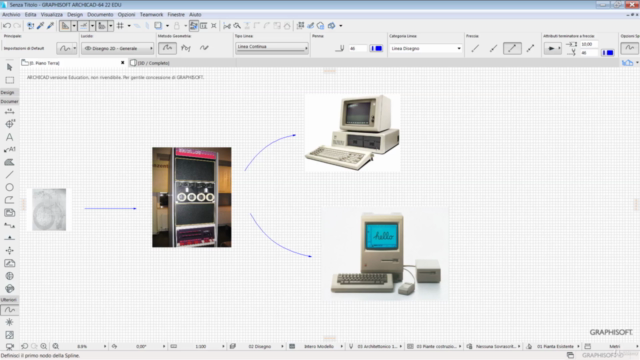This screenshot has height=360, width=640.
Task: Click the line pen number field
Action: 358,48
